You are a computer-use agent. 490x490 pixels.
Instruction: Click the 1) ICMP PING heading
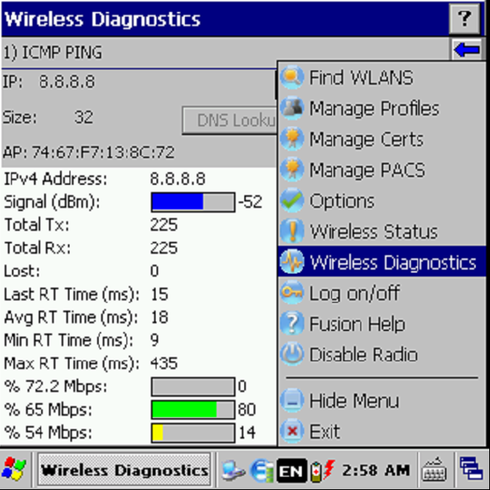pos(52,52)
